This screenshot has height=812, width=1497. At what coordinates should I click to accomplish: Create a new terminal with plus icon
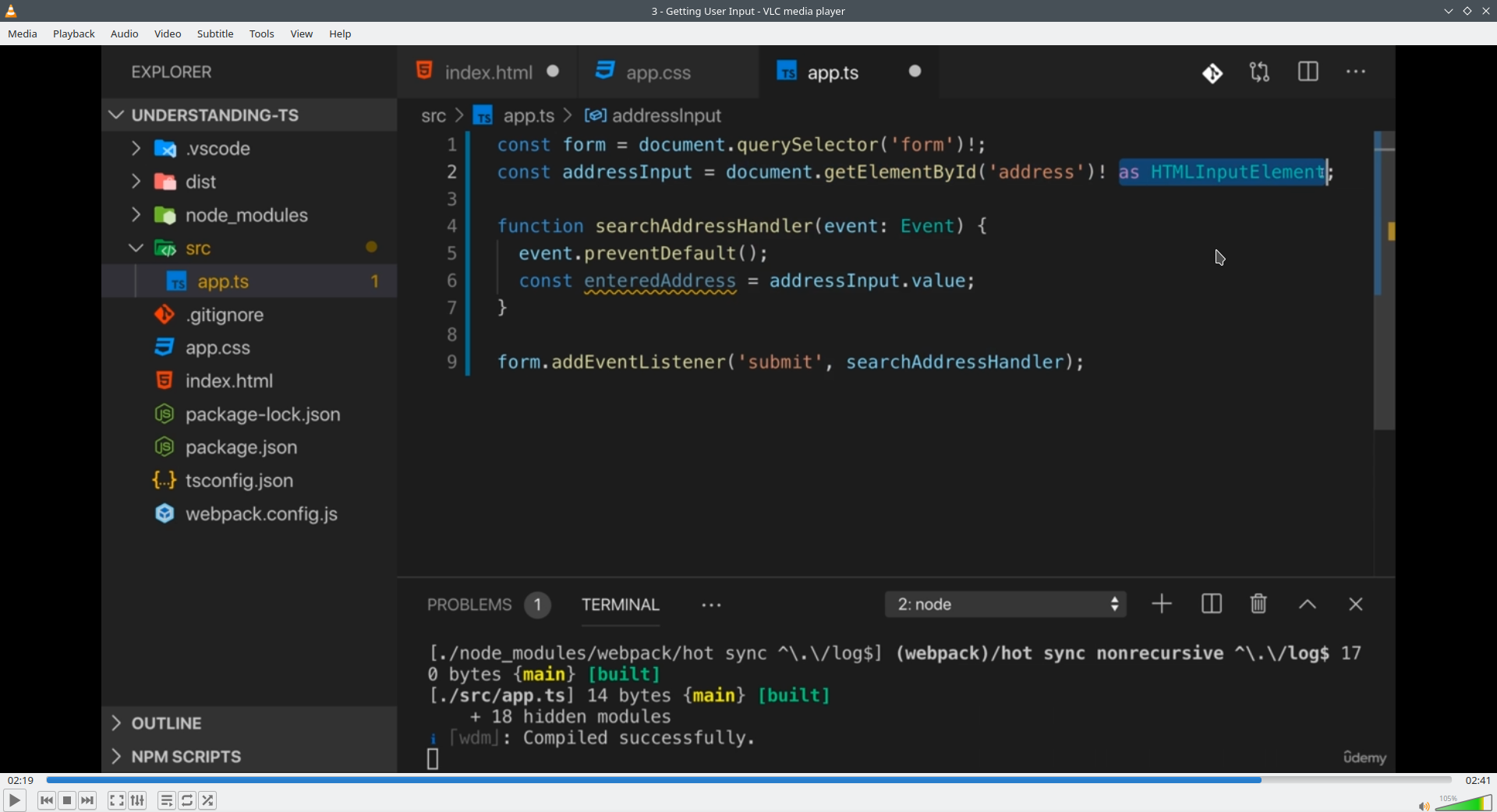[x=1162, y=604]
